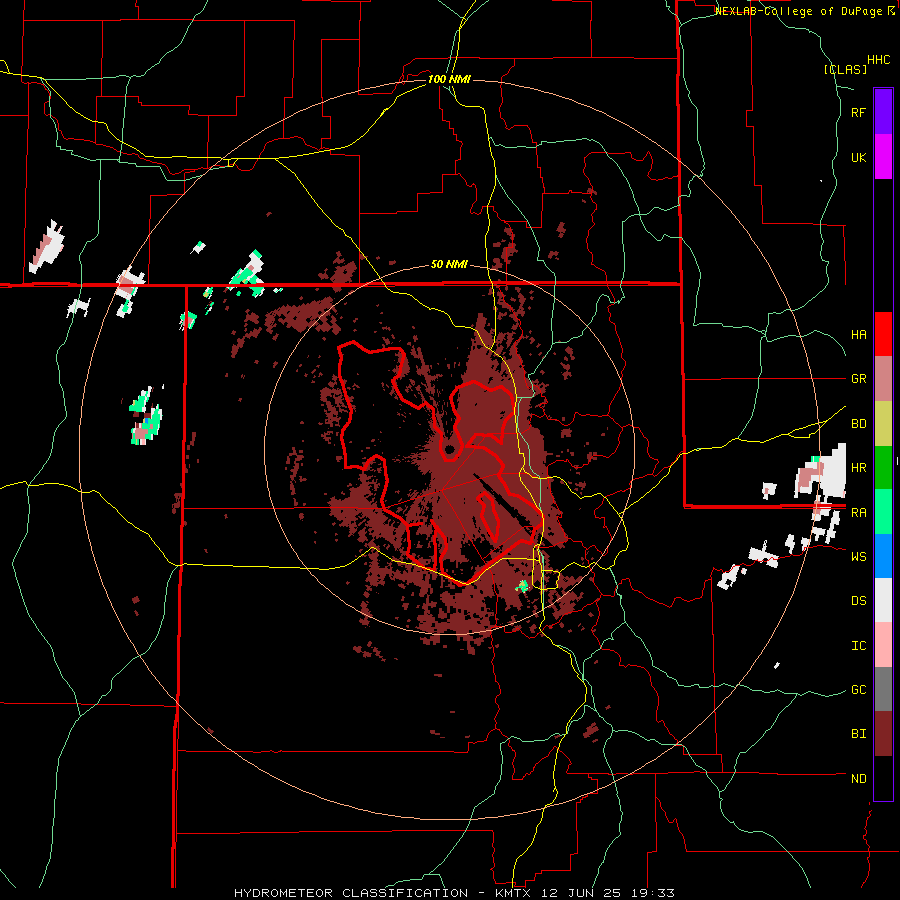Click the BD legend label
The height and width of the screenshot is (900, 900).
858,424
